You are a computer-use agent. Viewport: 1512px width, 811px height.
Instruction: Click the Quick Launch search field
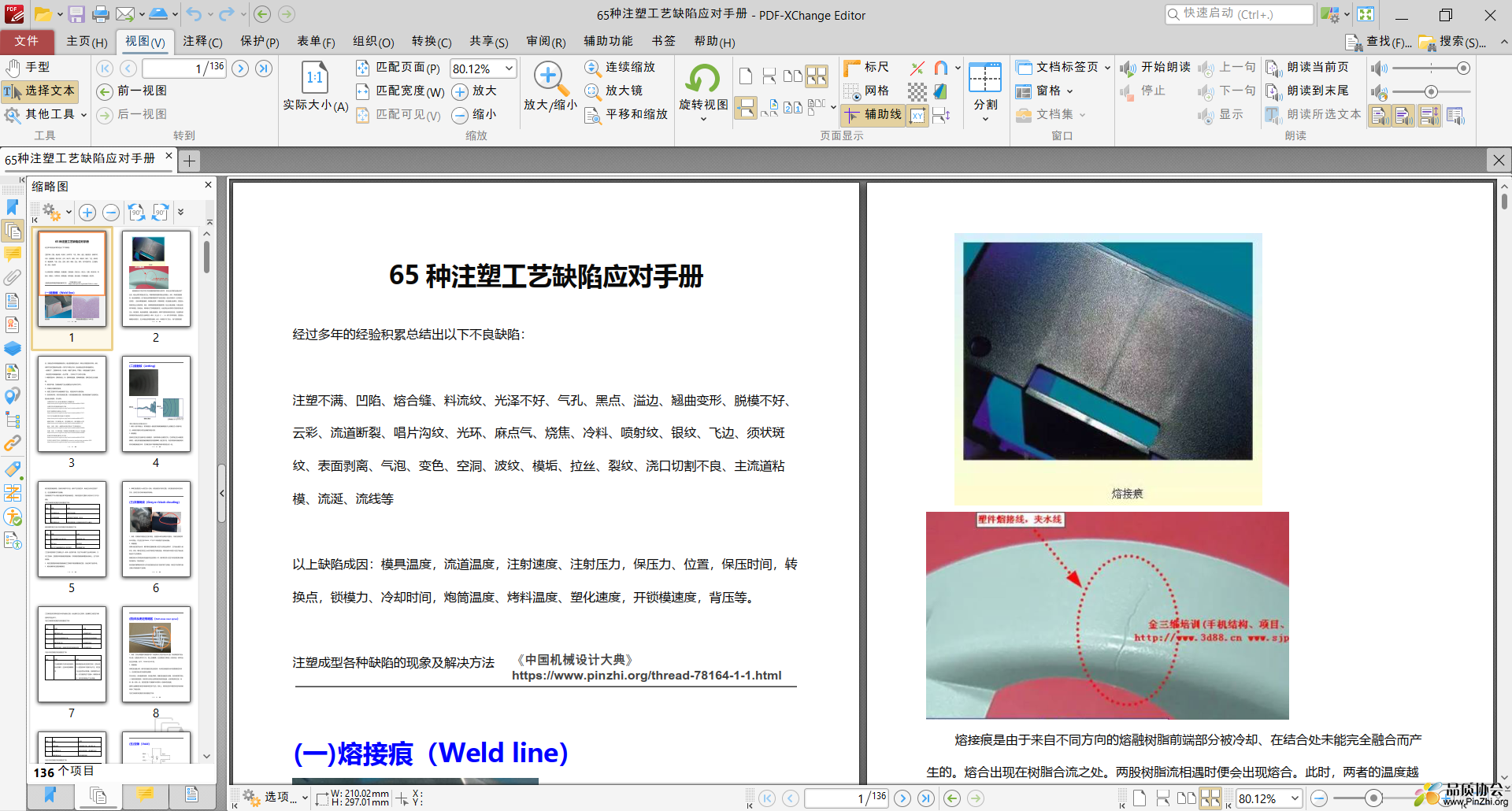(1240, 14)
